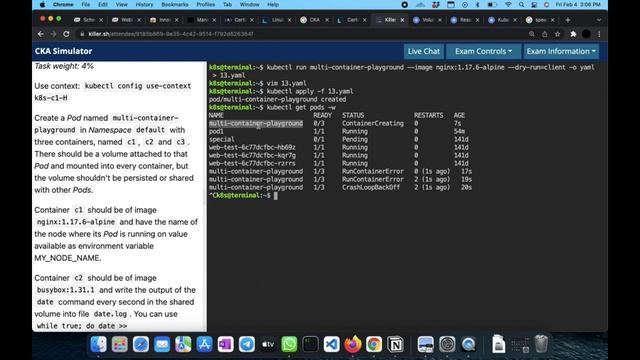This screenshot has width=640, height=360.
Task: Open Firefox from the dock
Action: (x=353, y=344)
